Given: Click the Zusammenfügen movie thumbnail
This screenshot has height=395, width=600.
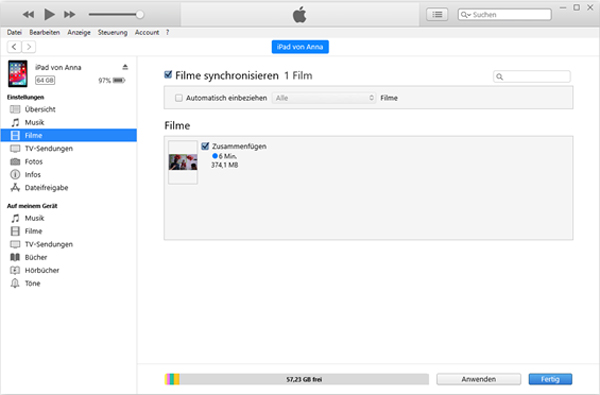Looking at the screenshot, I should click(x=183, y=162).
